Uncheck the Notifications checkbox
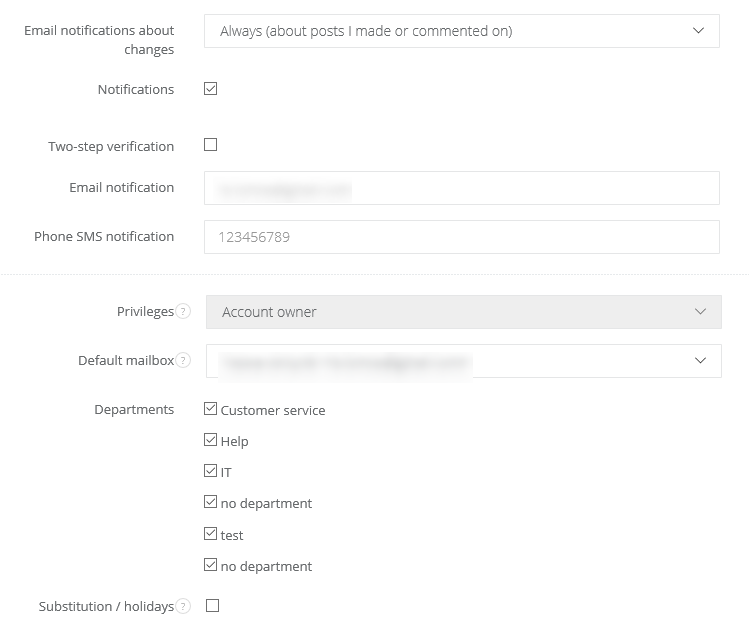Screen dimensions: 749x631 [210, 89]
